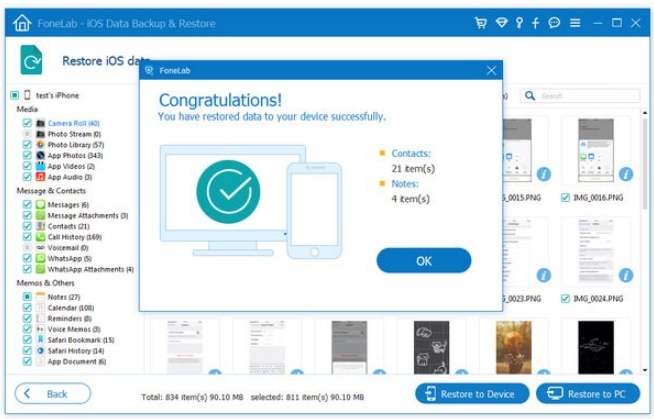Click the iPhone device icon
This screenshot has width=654, height=419.
coord(27,95)
